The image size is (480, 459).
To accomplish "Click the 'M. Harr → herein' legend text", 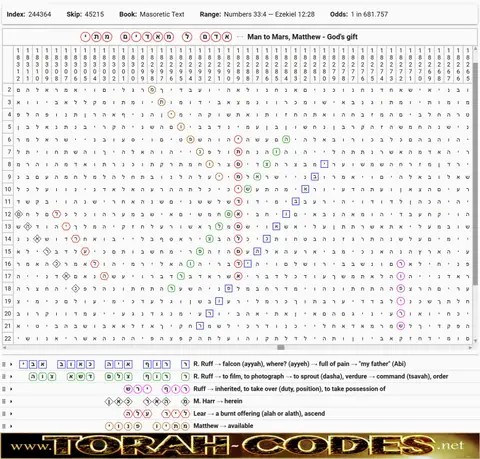I will (x=218, y=401).
